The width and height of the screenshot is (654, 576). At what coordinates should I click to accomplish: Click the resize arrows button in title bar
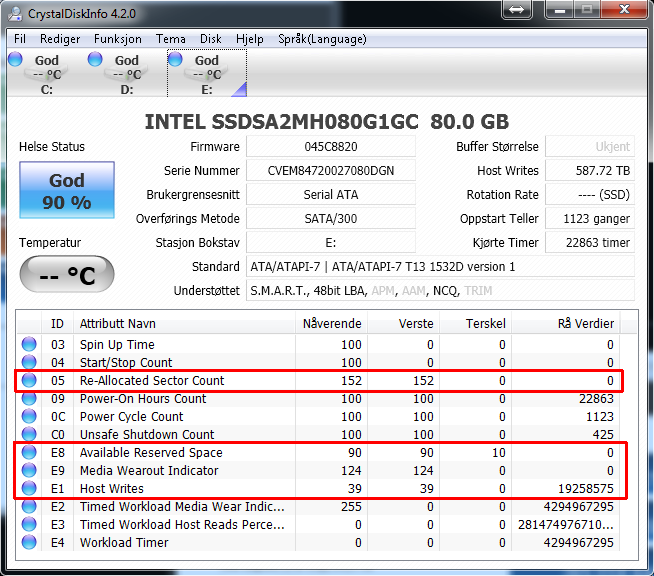pos(516,9)
